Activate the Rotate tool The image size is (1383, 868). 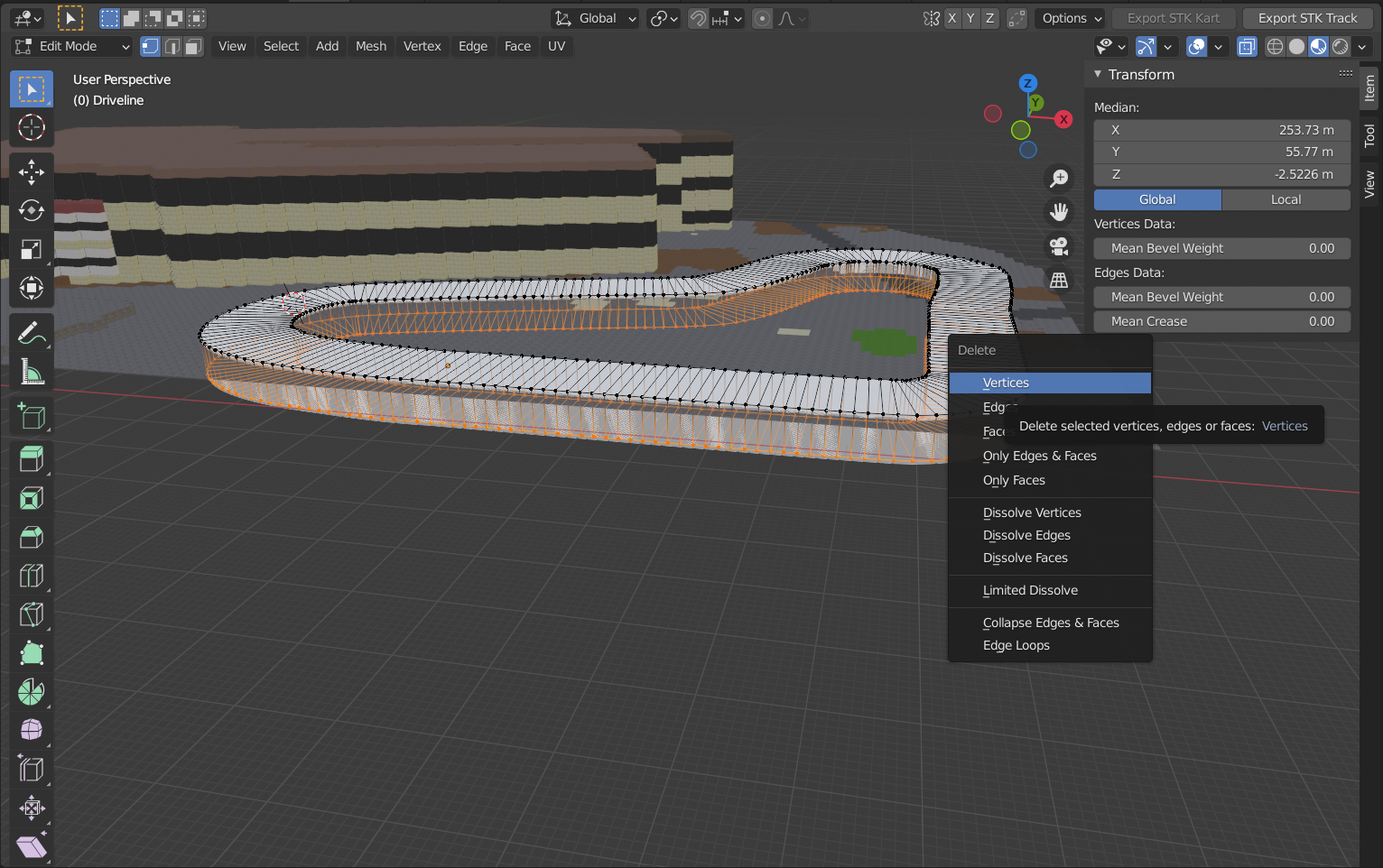[32, 210]
